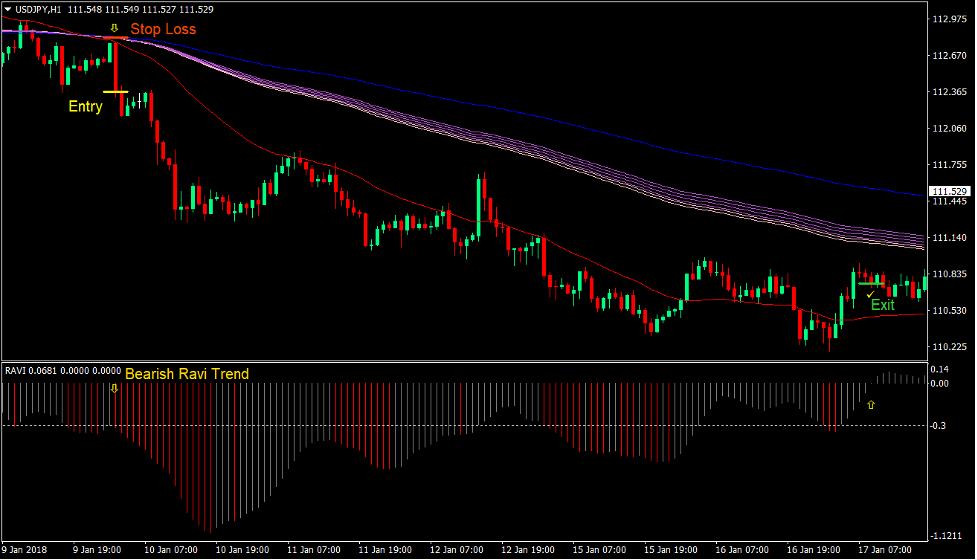The height and width of the screenshot is (560, 977).
Task: Click the 112.060 price axis label
Action: click(x=950, y=128)
